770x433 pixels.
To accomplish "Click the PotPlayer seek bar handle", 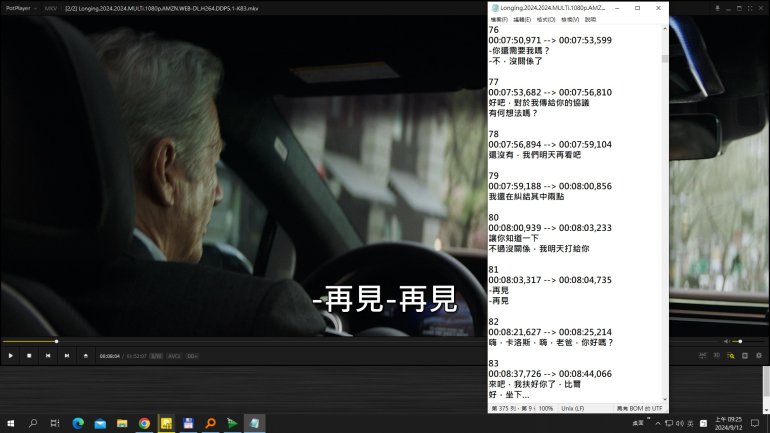I will point(56,341).
